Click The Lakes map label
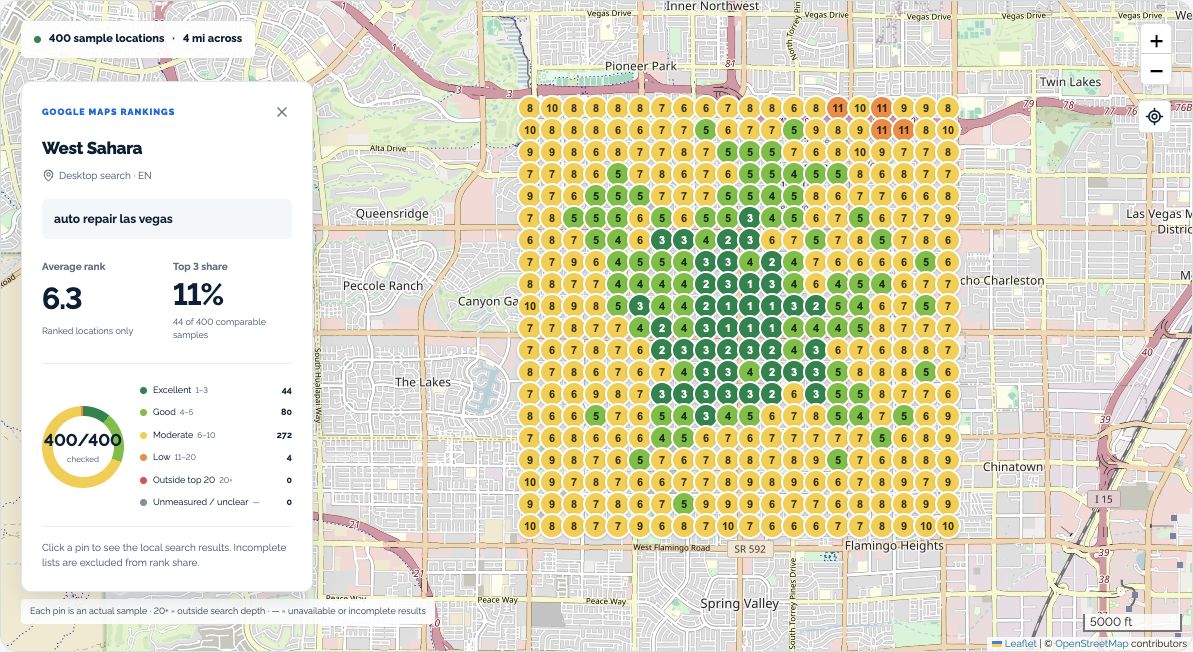 tap(422, 382)
